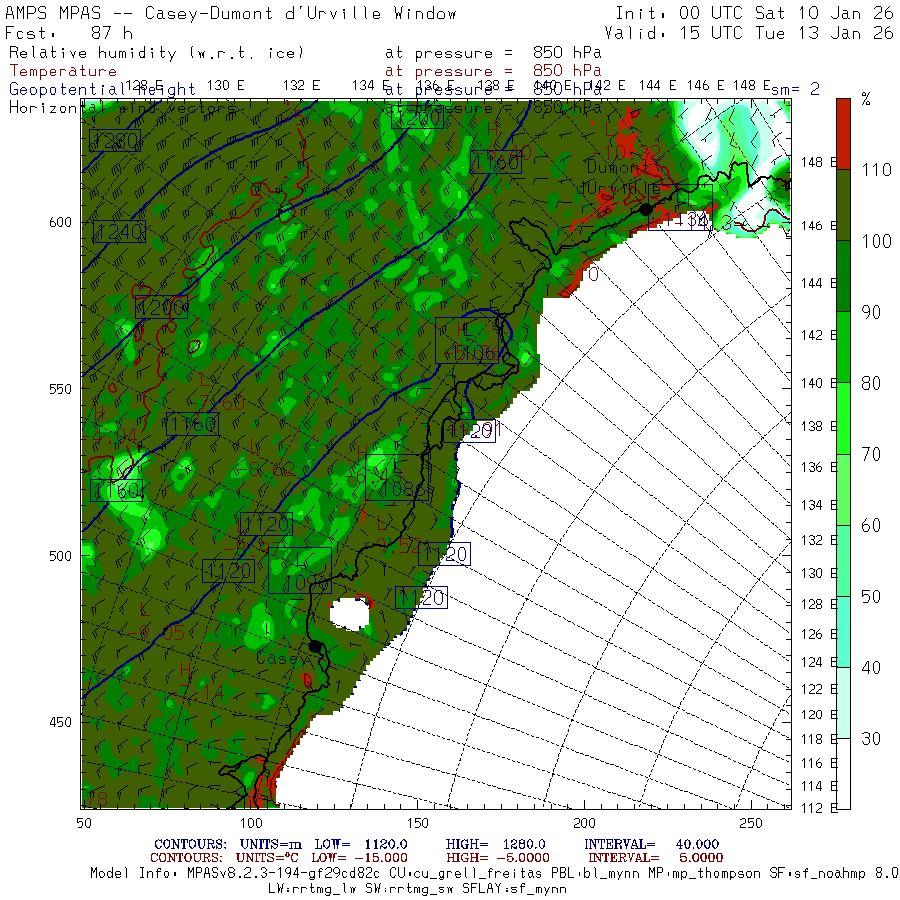
Task: Click the Casey station dot marker
Action: point(315,646)
